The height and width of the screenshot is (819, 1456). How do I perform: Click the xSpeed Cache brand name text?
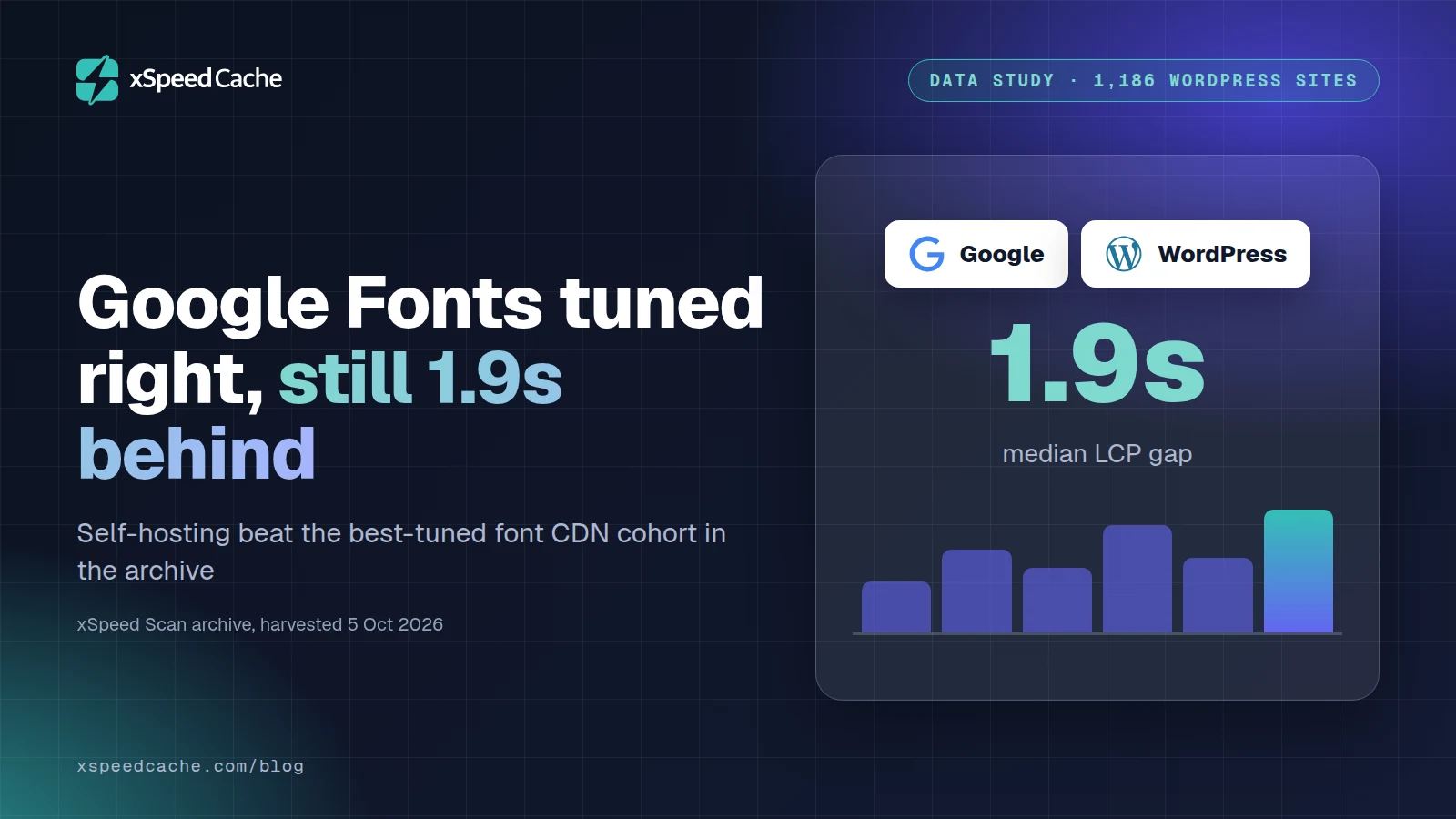click(206, 79)
